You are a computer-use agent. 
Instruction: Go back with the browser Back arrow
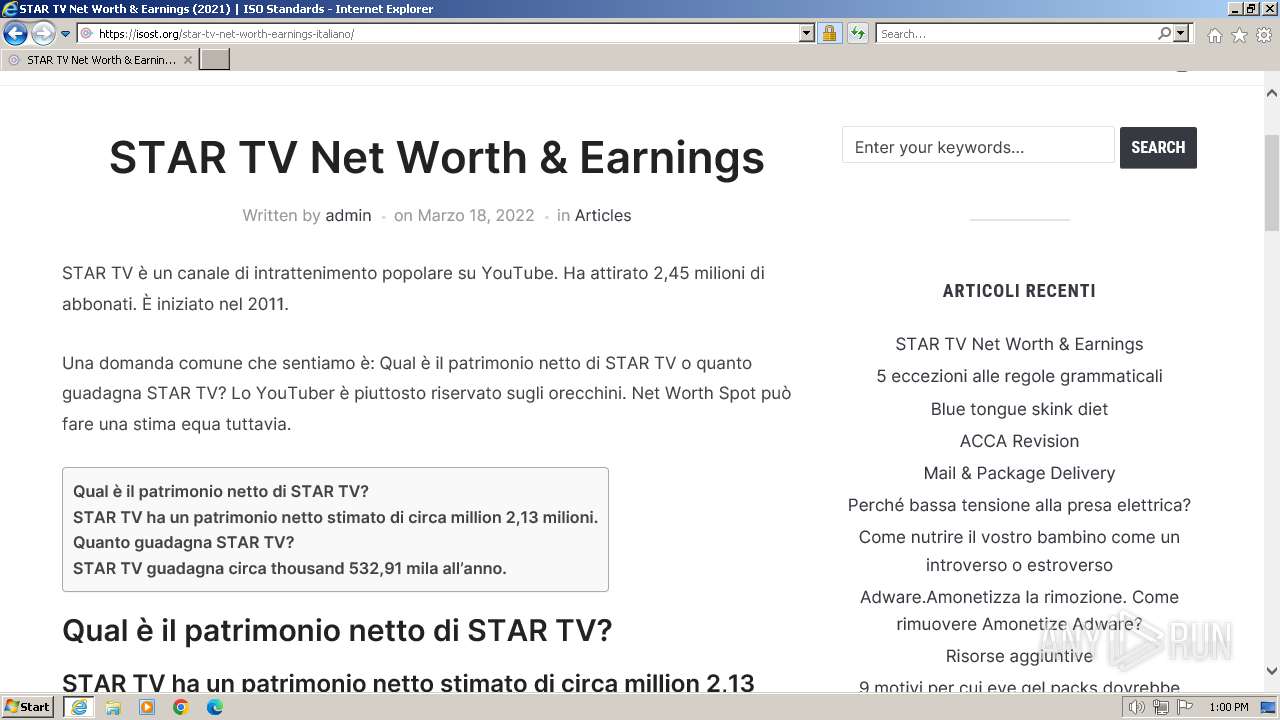pos(15,34)
